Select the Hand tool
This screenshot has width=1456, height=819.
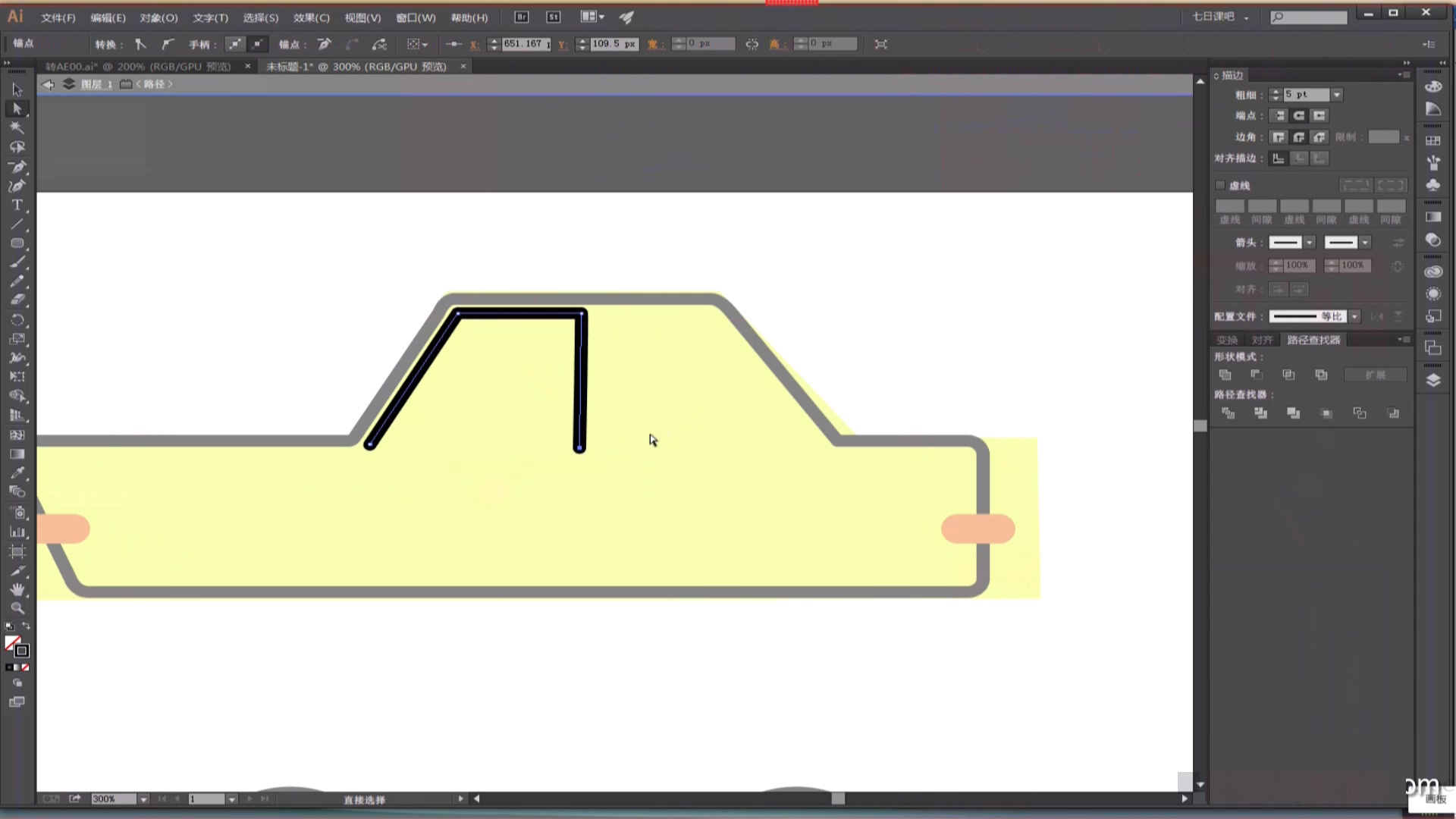(17, 589)
